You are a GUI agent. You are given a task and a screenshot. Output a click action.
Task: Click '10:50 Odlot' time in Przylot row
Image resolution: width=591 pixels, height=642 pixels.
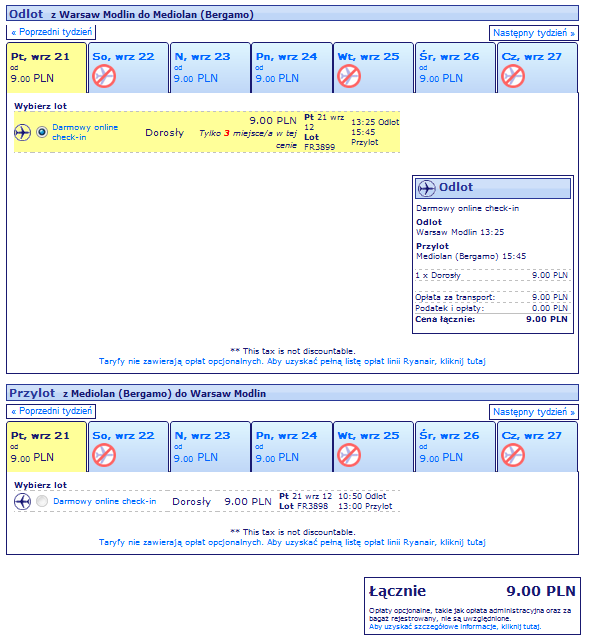[x=362, y=496]
